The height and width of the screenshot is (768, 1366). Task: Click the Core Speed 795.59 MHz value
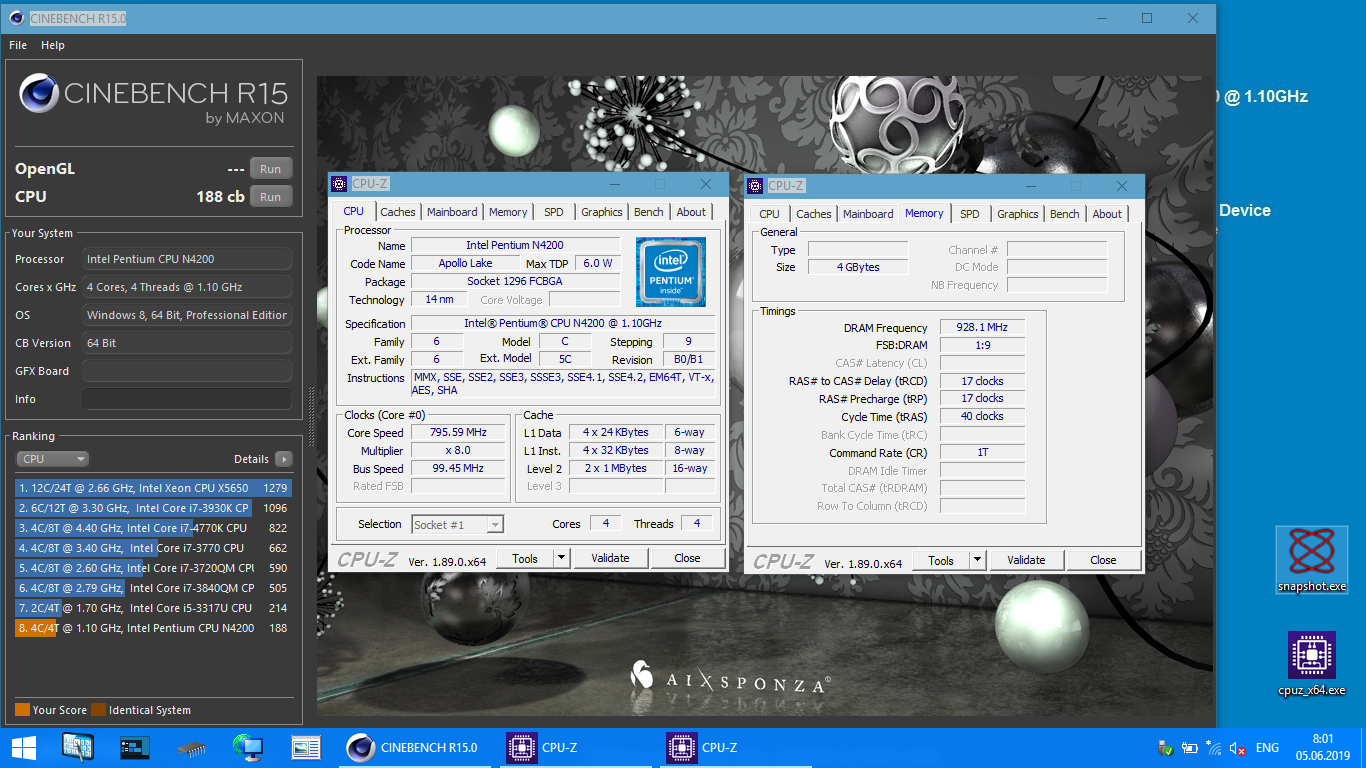[458, 433]
